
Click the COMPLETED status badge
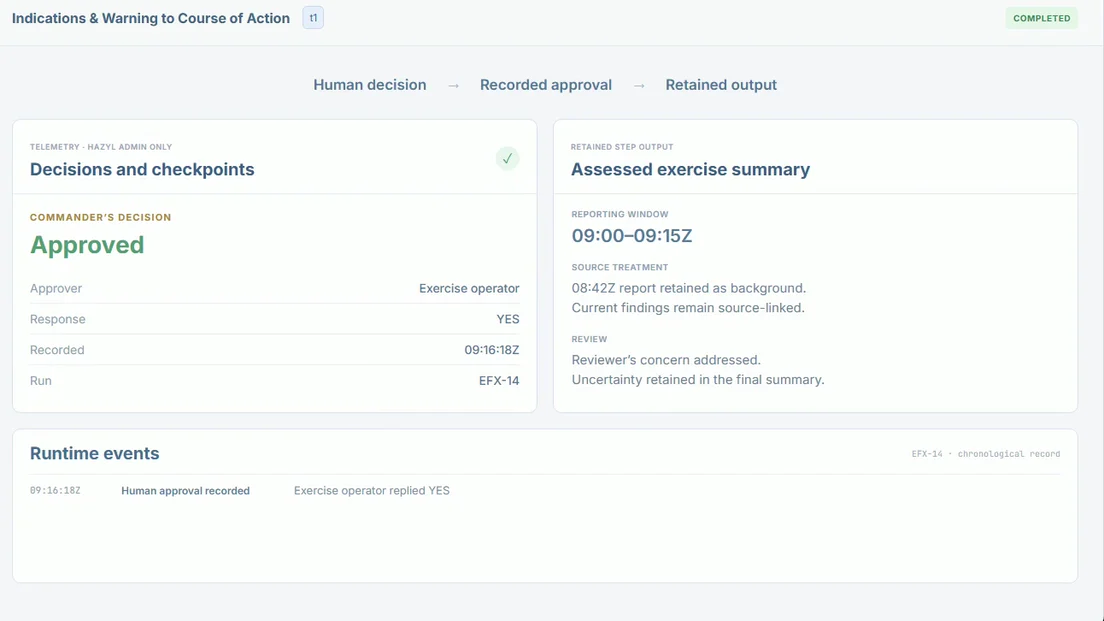[1041, 18]
